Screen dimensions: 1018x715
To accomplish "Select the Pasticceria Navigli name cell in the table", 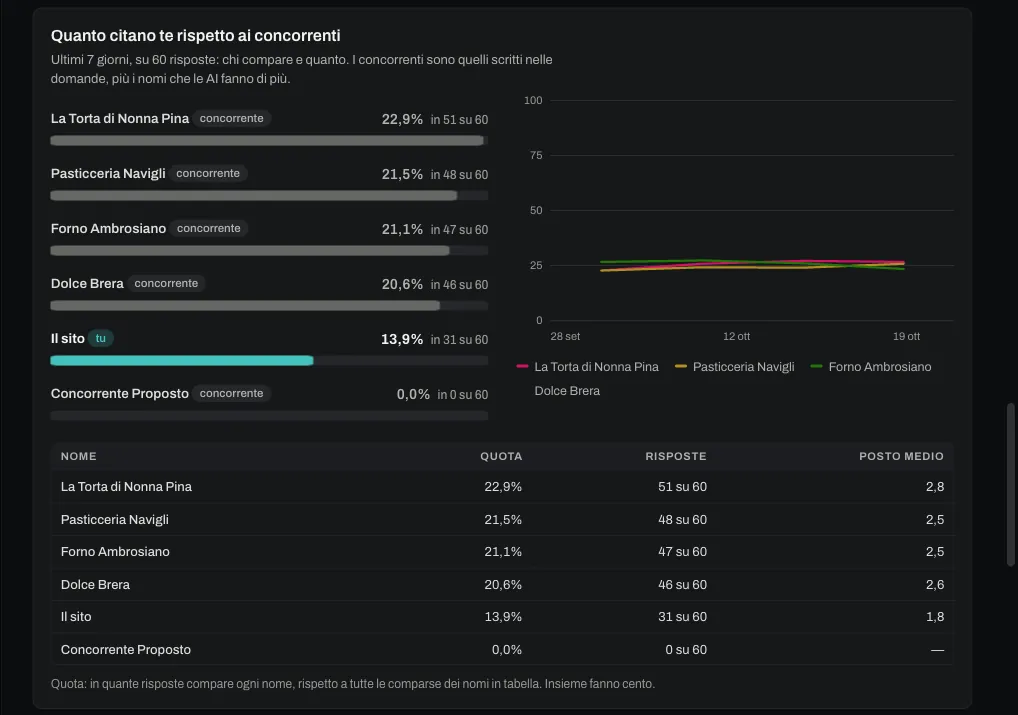I will click(114, 520).
